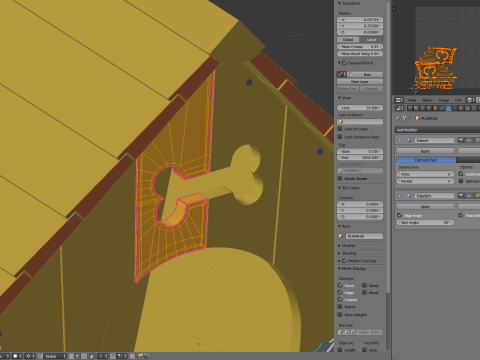Viewport: 480px width, 360px height.
Task: Enable Render Border checkbox
Action: (x=340, y=178)
